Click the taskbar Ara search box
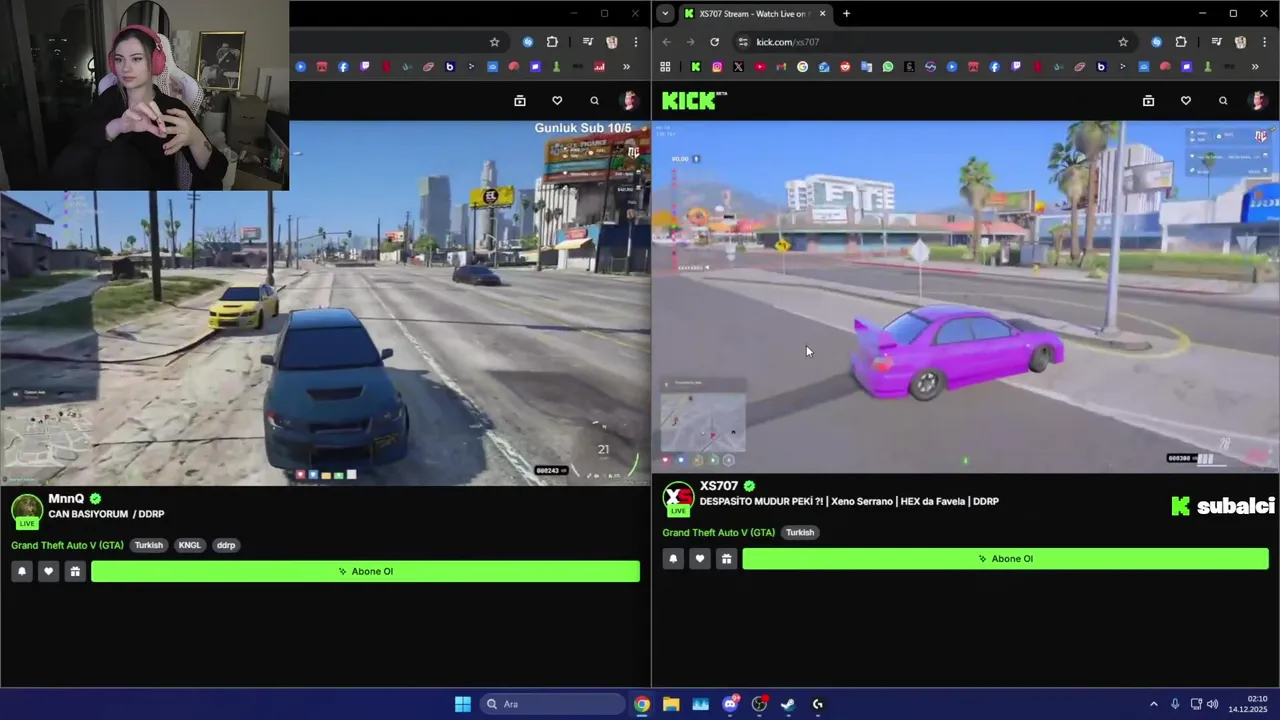This screenshot has height=720, width=1280. pyautogui.click(x=550, y=704)
